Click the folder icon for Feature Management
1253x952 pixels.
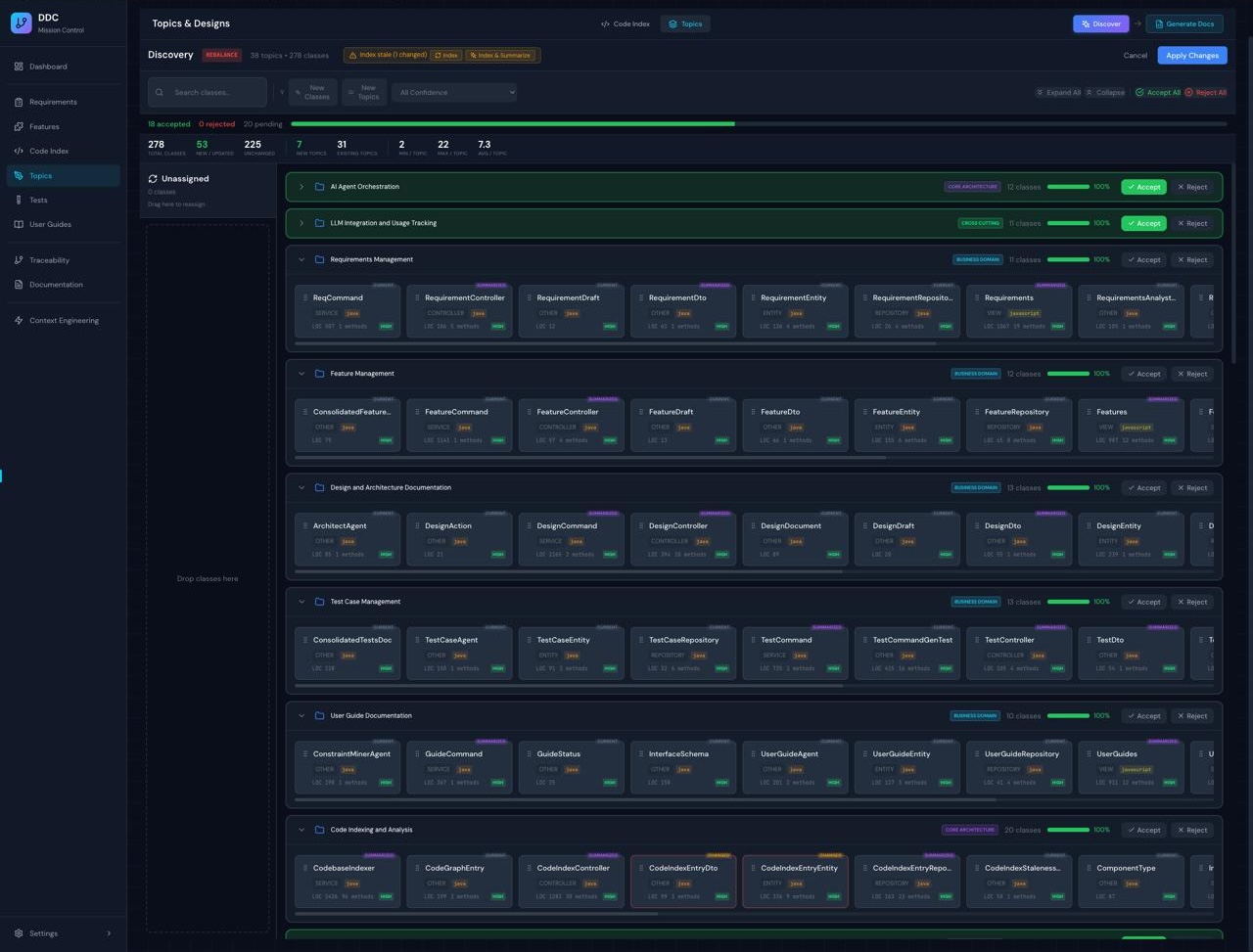[x=319, y=374]
